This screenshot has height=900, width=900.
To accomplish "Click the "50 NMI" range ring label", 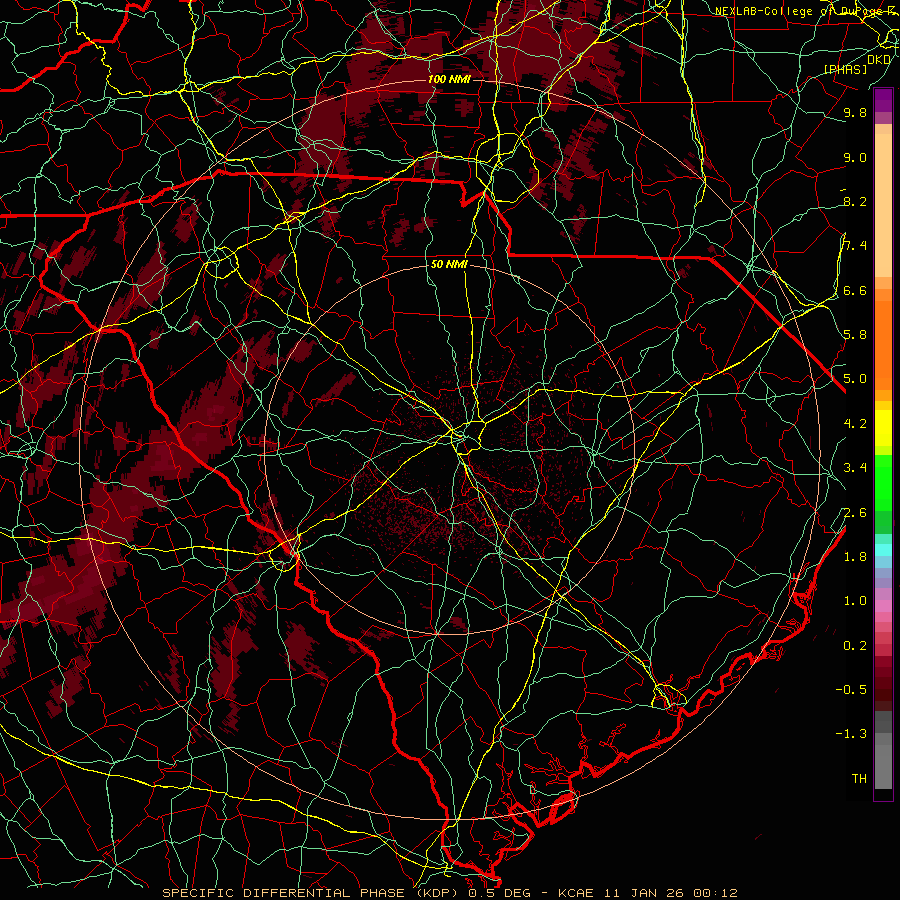I will 449,264.
